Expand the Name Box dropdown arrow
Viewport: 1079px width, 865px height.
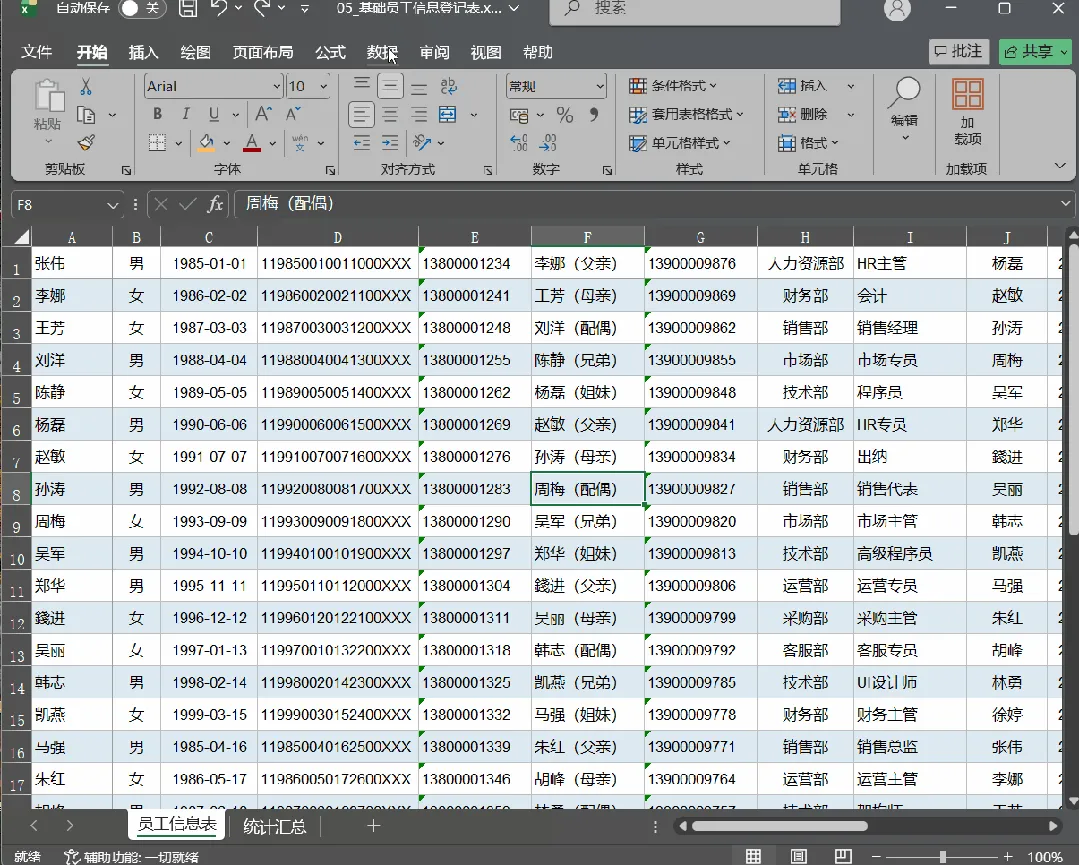[112, 205]
